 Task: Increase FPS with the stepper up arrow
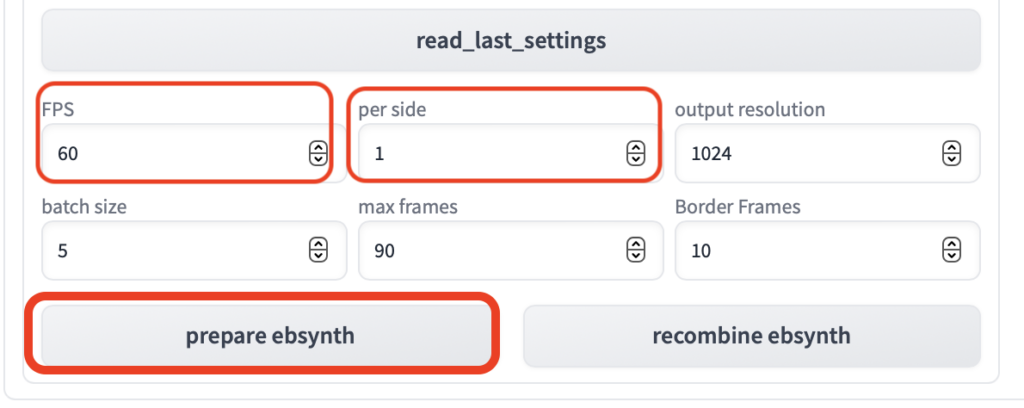(x=318, y=148)
